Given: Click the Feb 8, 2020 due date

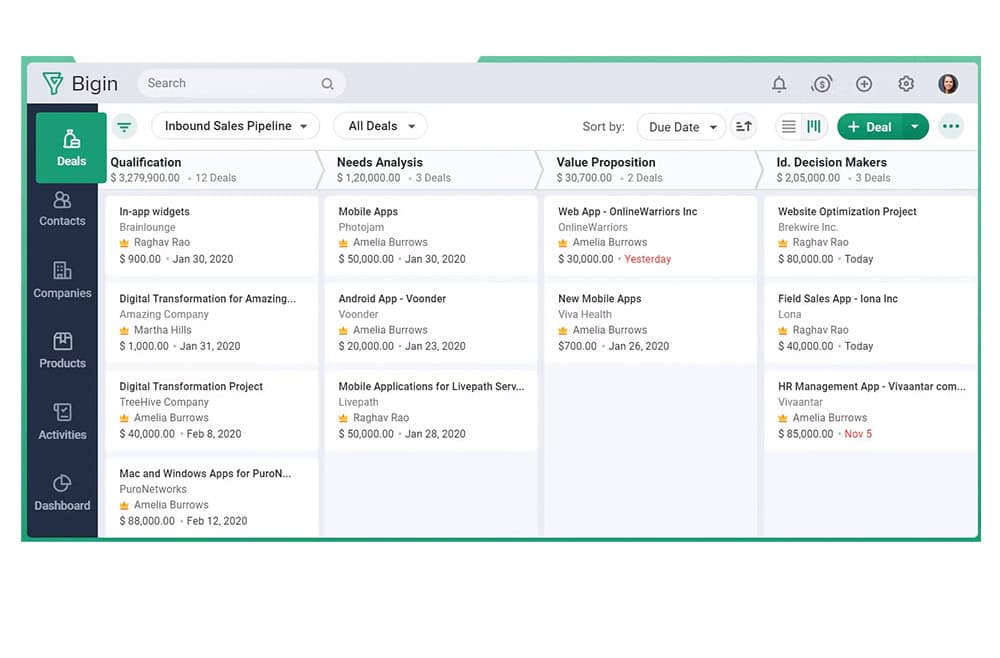Looking at the screenshot, I should tap(214, 434).
